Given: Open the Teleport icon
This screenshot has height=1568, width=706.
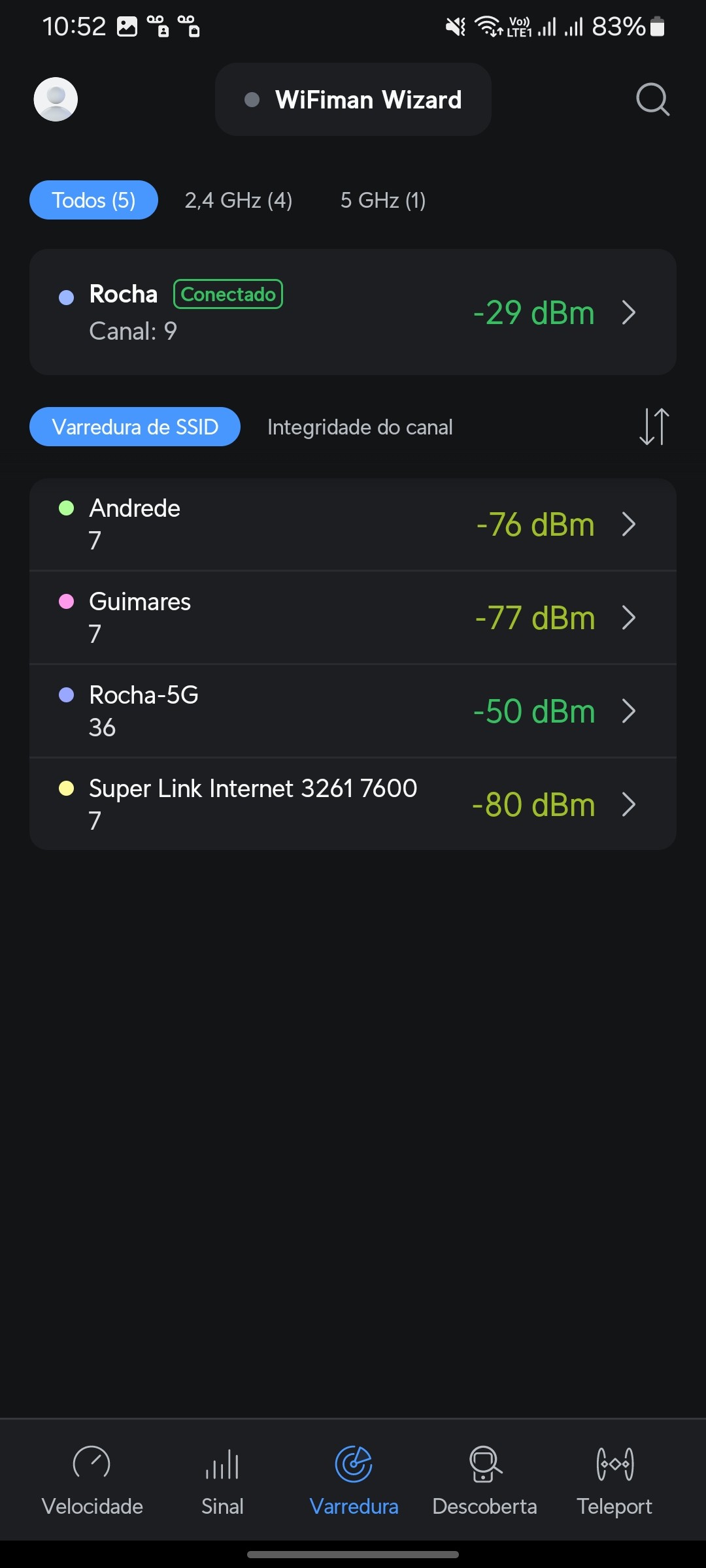Looking at the screenshot, I should tap(614, 1463).
